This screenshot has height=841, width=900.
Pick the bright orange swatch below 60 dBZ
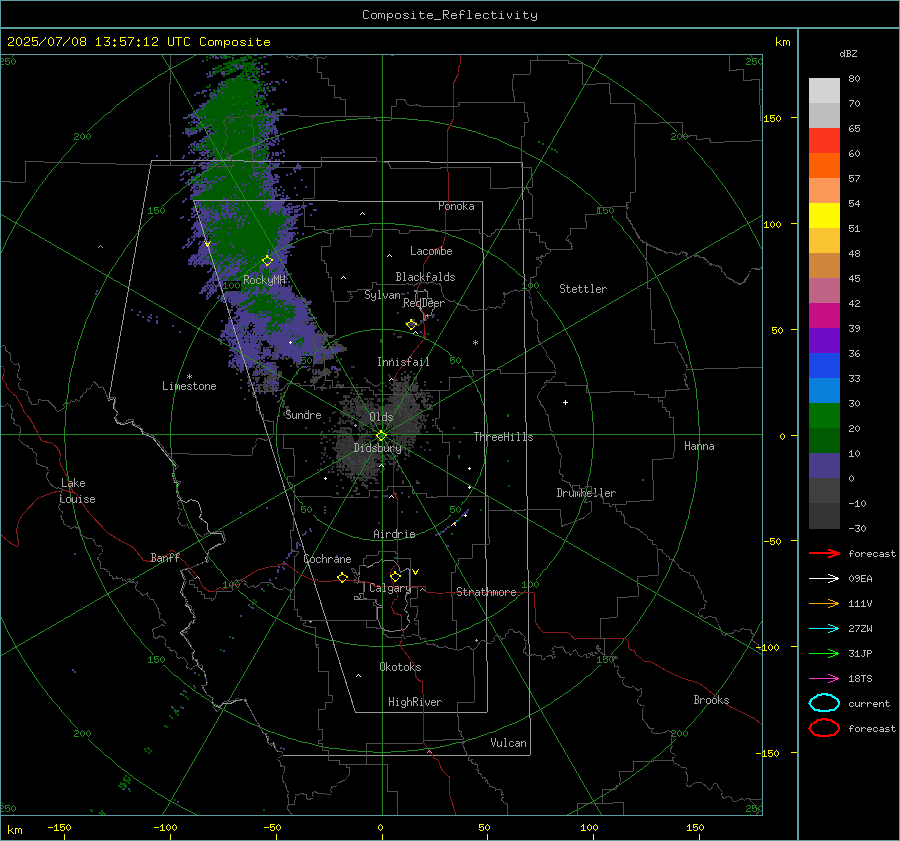(x=824, y=166)
